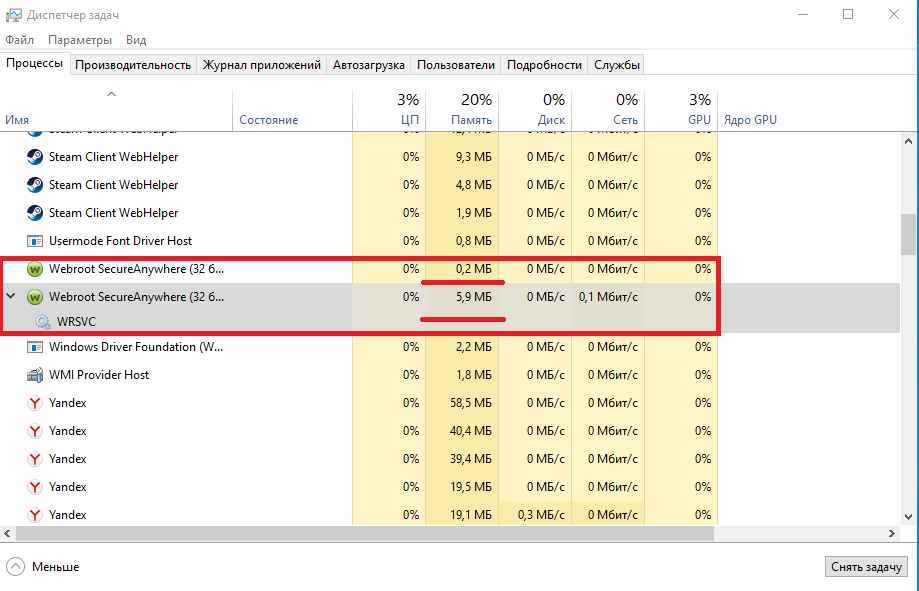The image size is (919, 591).
Task: Collapse the Webroot SecureAnywhere 5,9 МБ group
Action: pos(11,297)
